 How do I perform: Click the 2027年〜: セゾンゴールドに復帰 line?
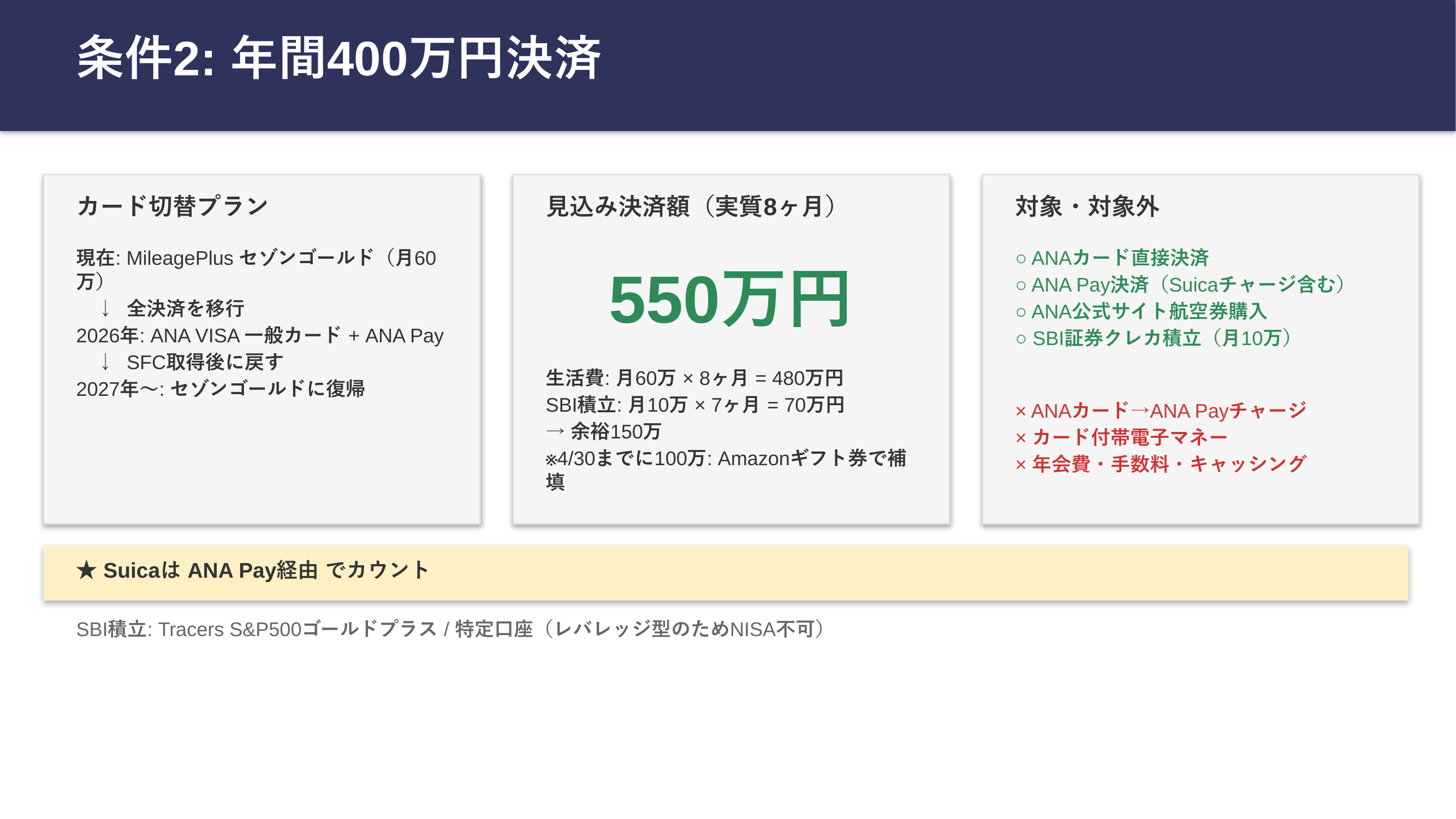[x=221, y=389]
